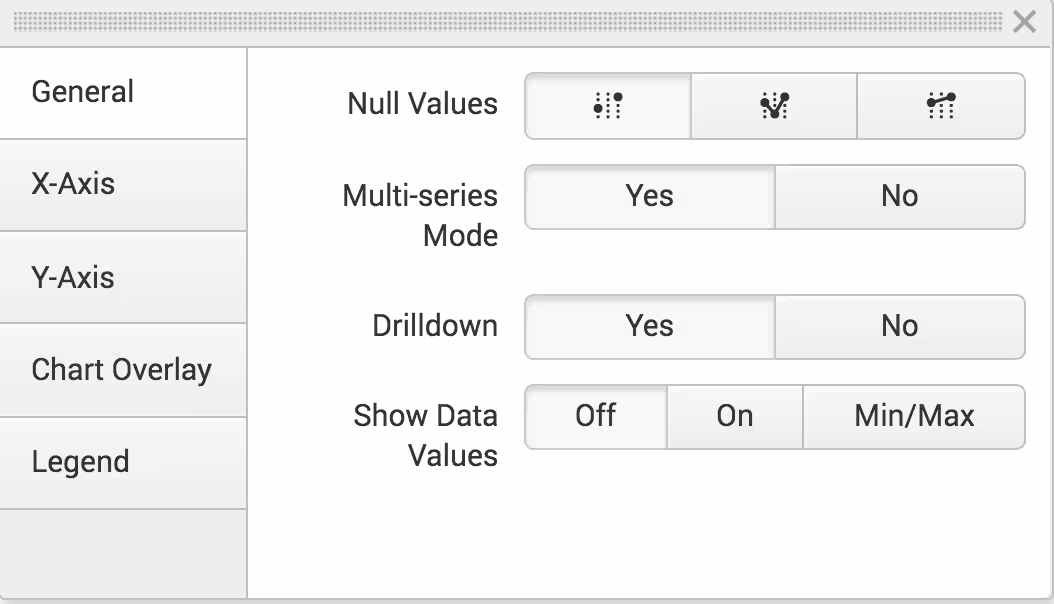Open the General tab
This screenshot has height=604, width=1054.
[x=123, y=92]
